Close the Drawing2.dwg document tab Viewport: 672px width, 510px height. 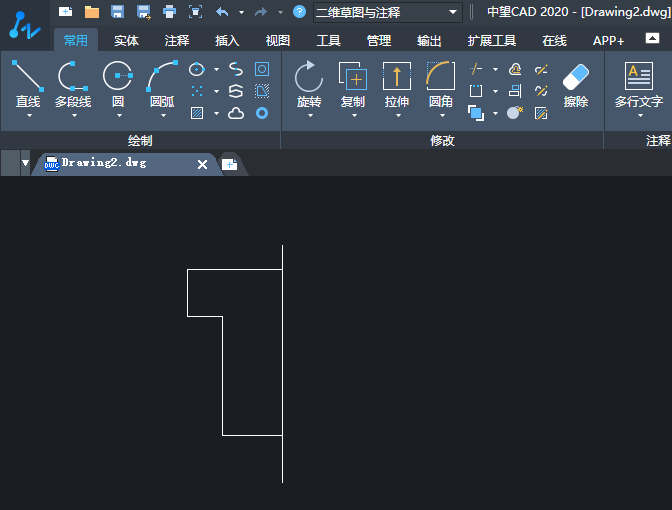(202, 164)
